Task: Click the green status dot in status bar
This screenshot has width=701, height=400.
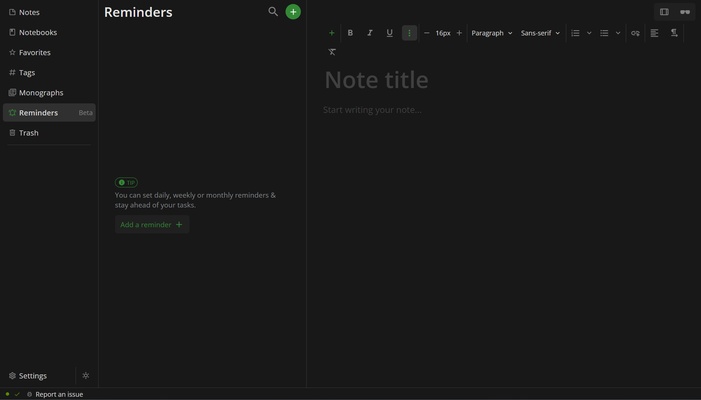Action: pos(7,394)
